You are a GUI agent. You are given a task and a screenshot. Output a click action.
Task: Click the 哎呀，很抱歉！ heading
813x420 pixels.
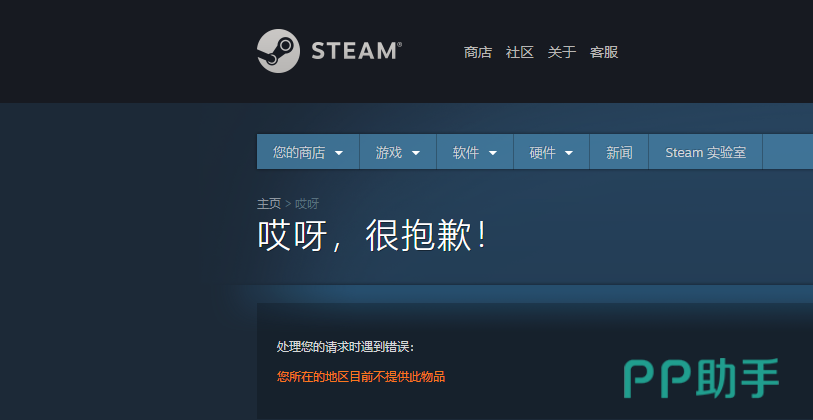click(373, 236)
